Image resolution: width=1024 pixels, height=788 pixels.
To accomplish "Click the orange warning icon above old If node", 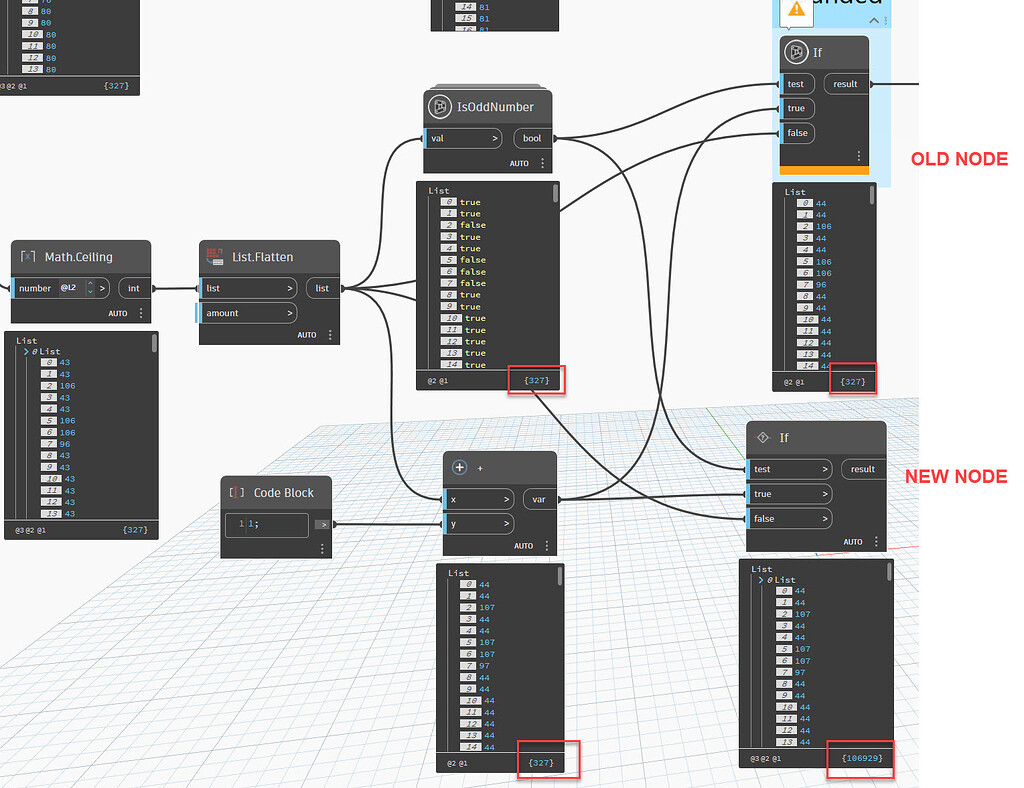I will [x=796, y=9].
